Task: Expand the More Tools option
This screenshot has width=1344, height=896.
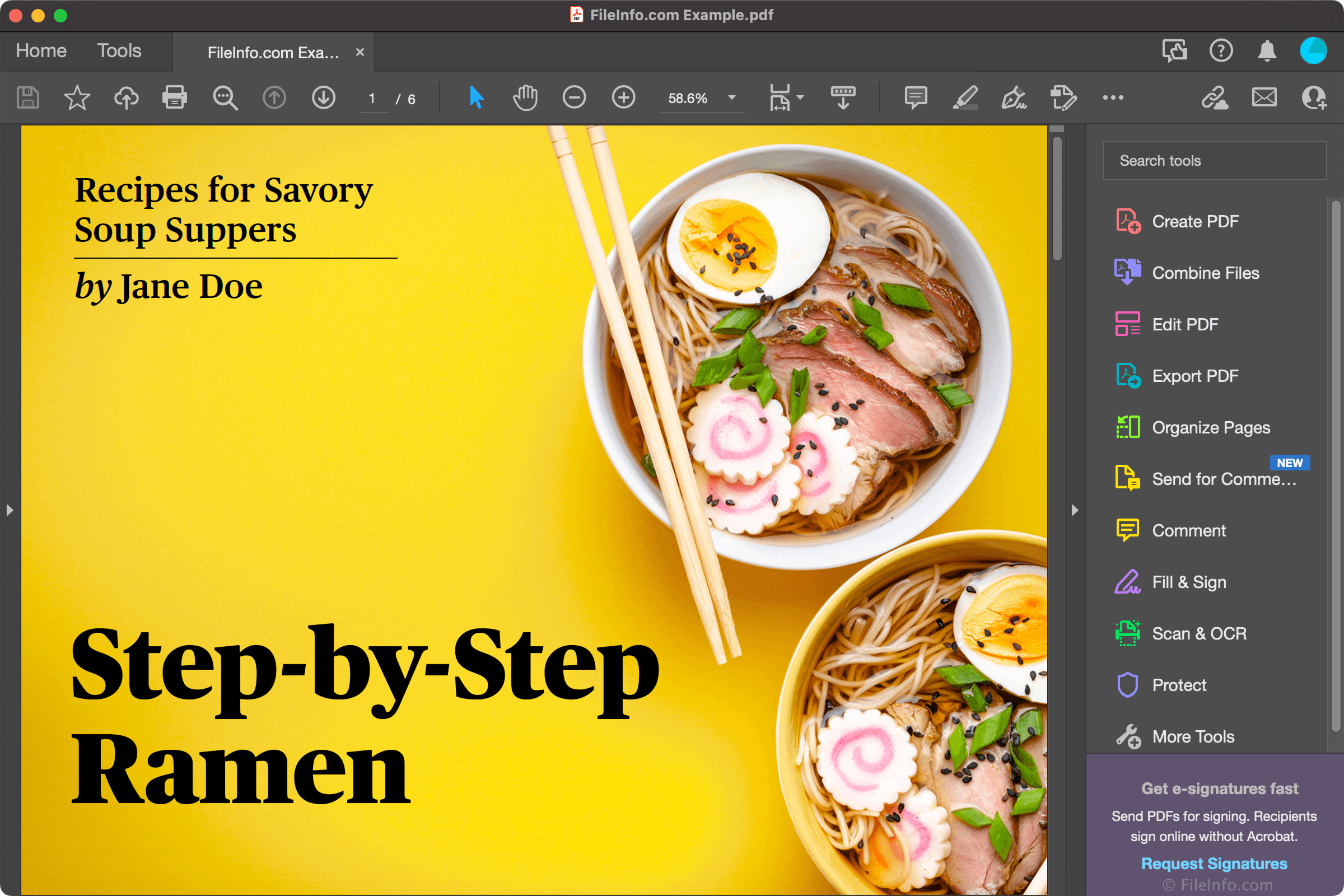Action: pyautogui.click(x=1192, y=737)
